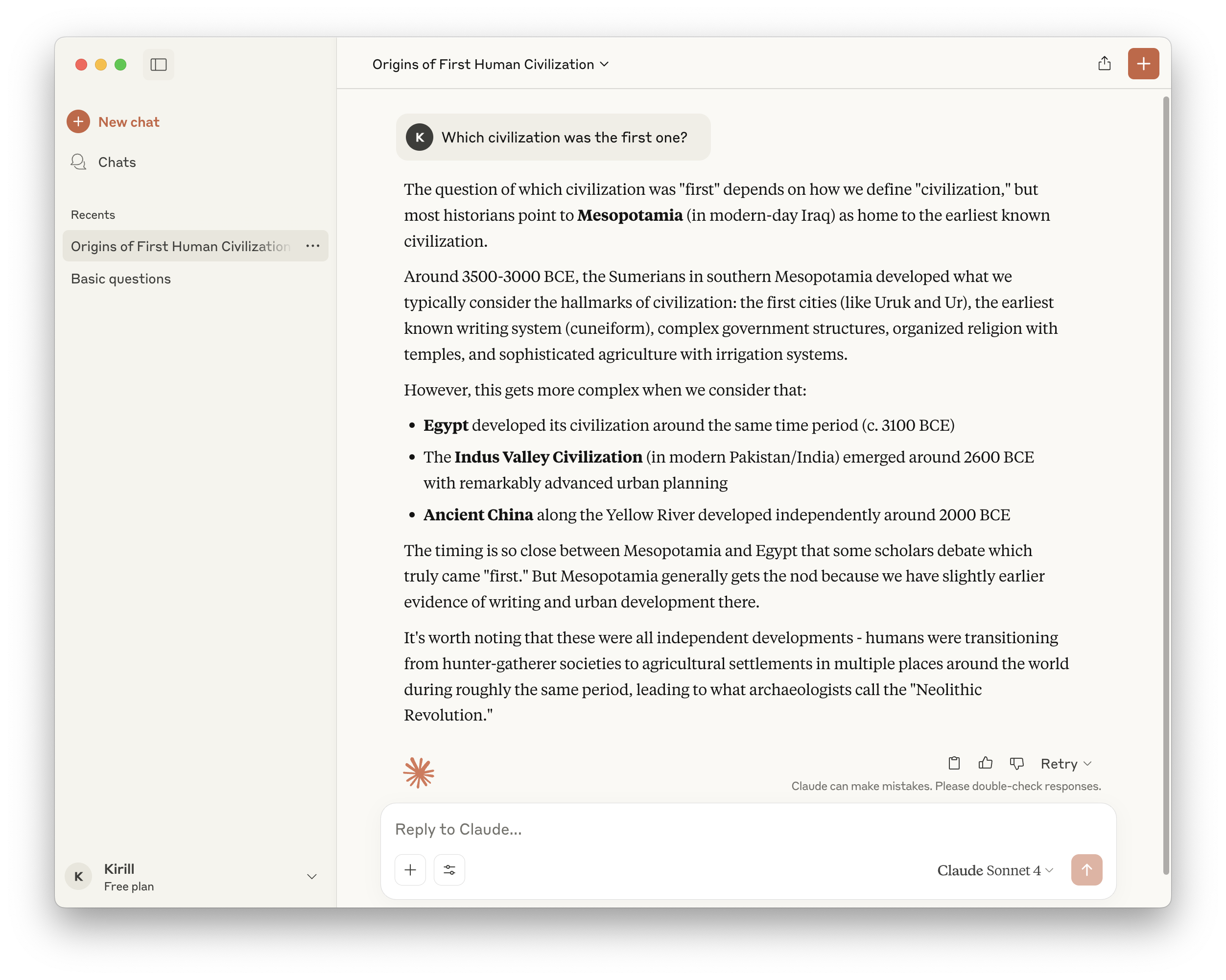Select Origins of First Human Civilization recent chat

pos(195,246)
